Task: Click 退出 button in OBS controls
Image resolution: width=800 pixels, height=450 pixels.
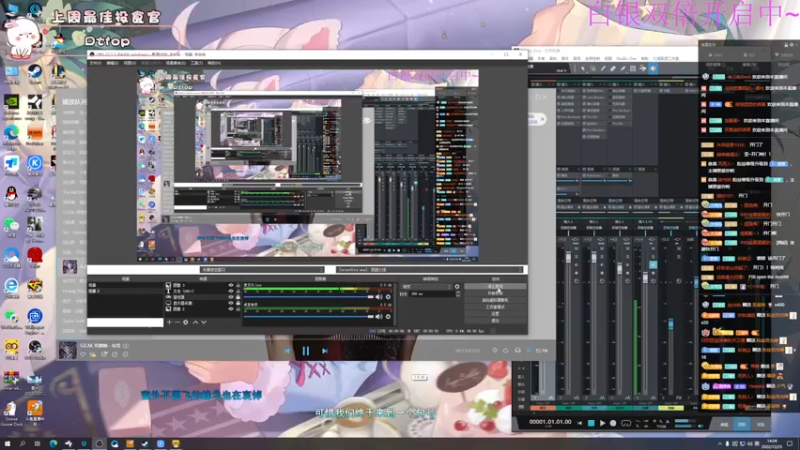Action: click(495, 320)
